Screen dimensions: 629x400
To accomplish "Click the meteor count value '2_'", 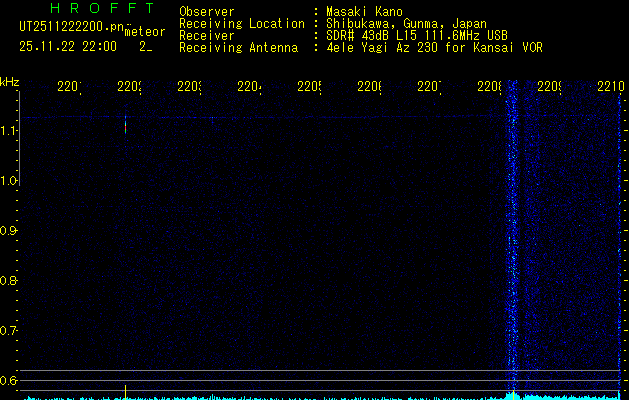I will pyautogui.click(x=146, y=47).
